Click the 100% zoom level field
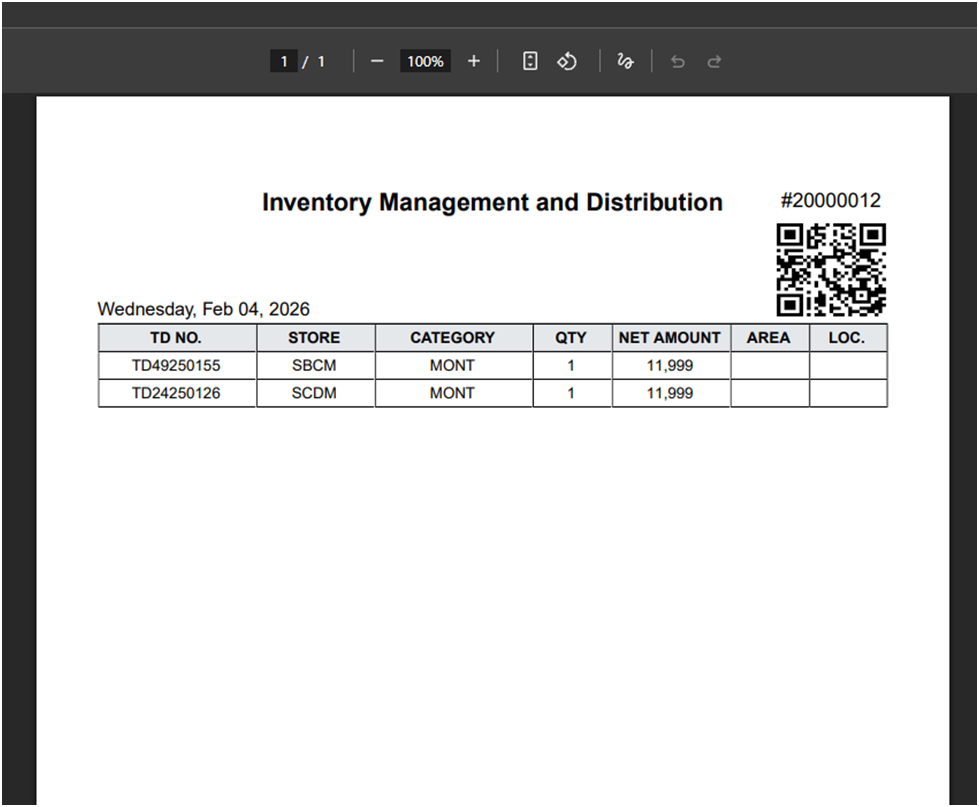The image size is (979, 807). pyautogui.click(x=425, y=62)
